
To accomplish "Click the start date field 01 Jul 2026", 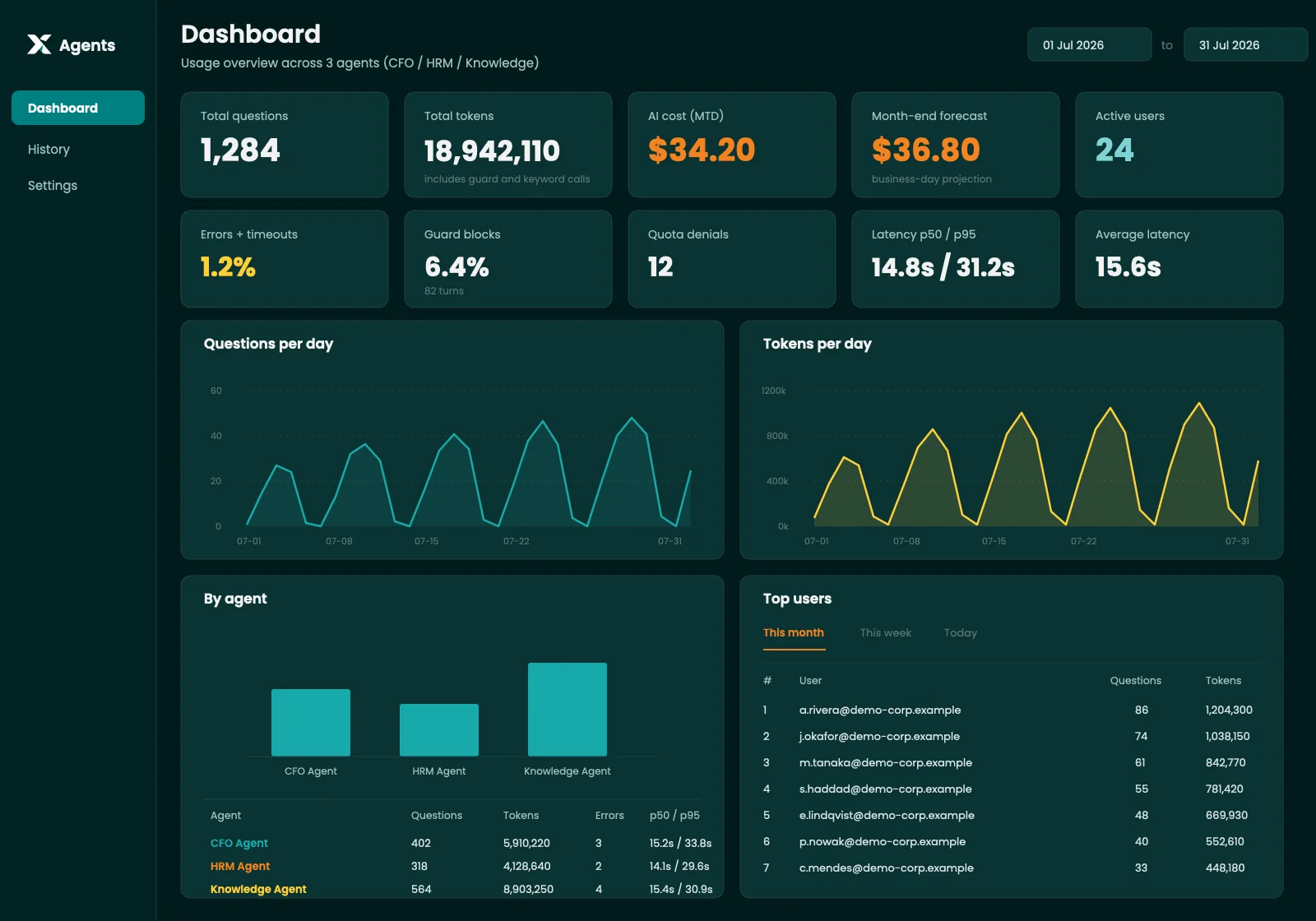I will click(x=1089, y=44).
